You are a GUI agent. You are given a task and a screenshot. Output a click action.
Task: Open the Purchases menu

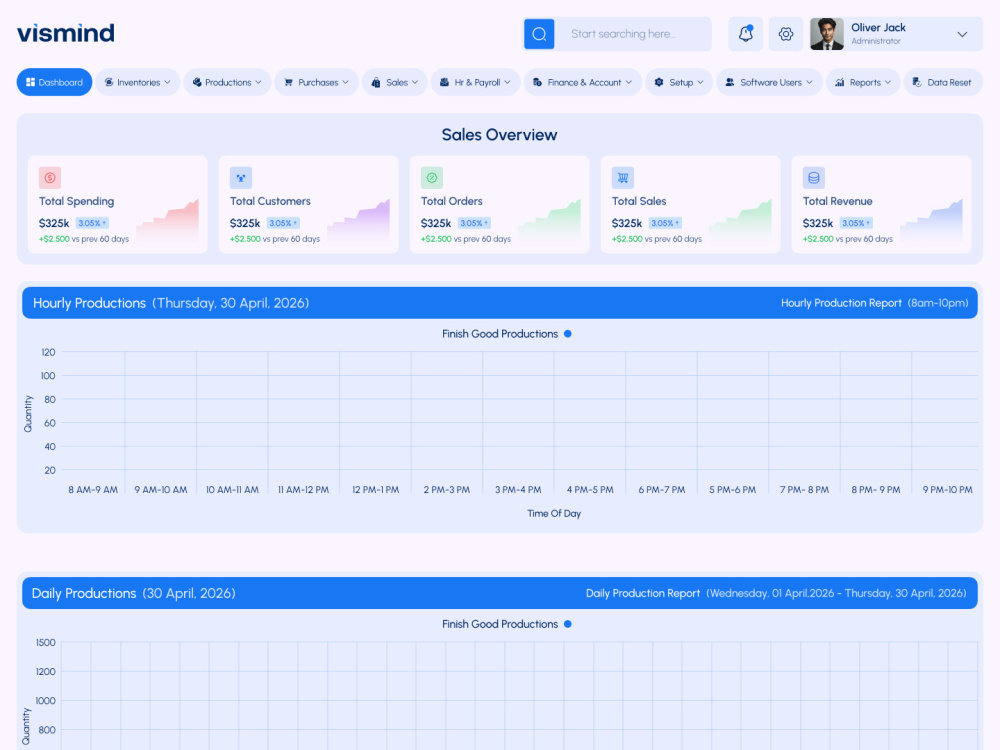(316, 82)
